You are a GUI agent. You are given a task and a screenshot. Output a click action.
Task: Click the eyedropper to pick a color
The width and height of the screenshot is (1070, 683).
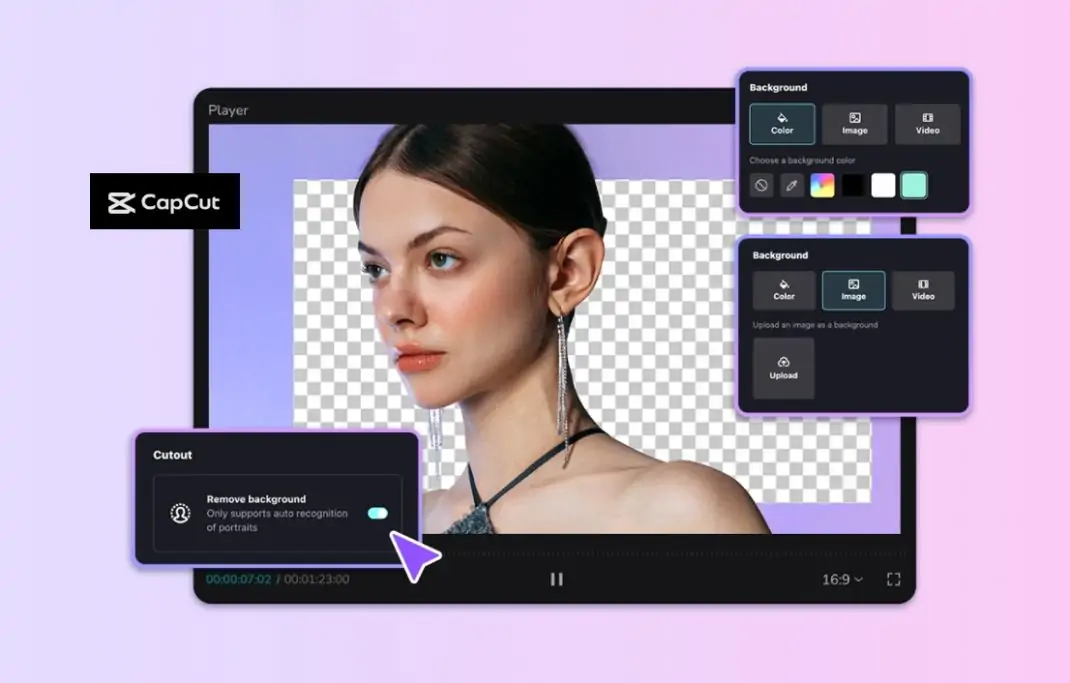(791, 185)
